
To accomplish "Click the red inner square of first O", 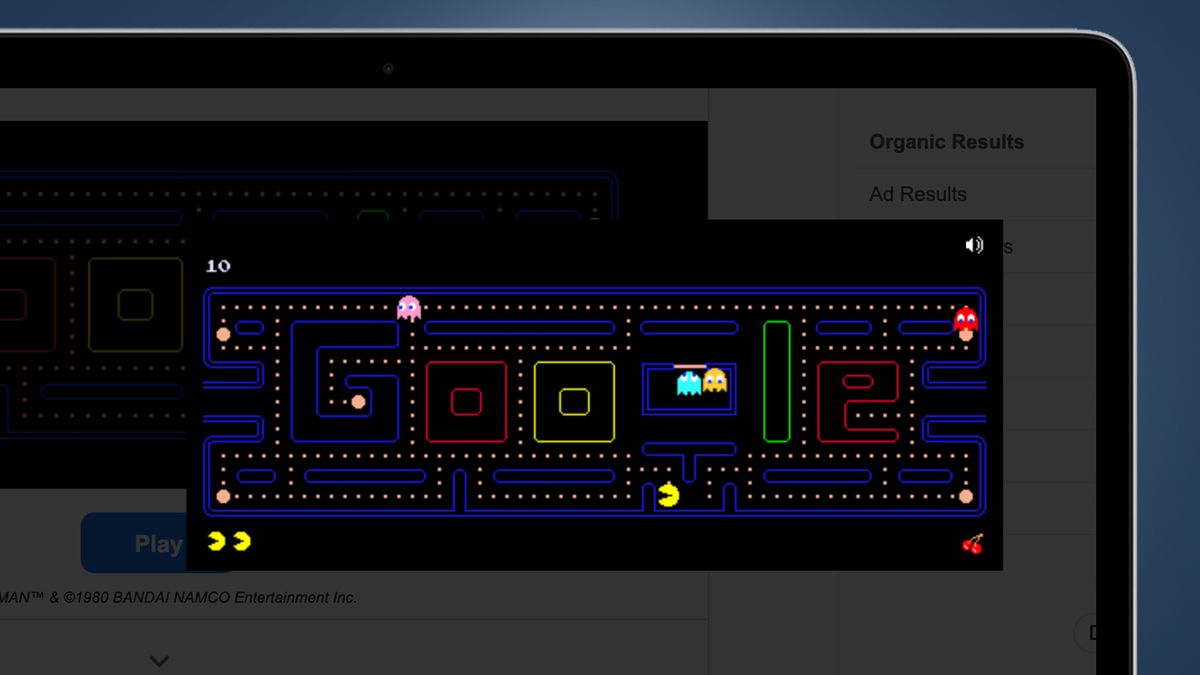I will pyautogui.click(x=466, y=402).
